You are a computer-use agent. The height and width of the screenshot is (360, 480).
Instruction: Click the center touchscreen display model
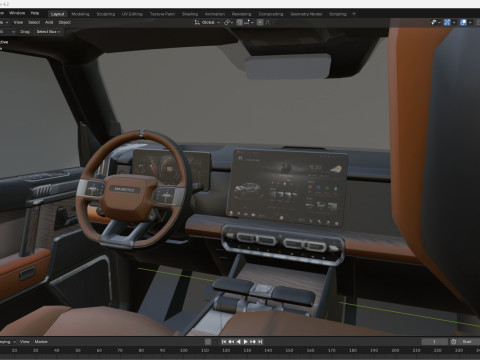click(287, 188)
